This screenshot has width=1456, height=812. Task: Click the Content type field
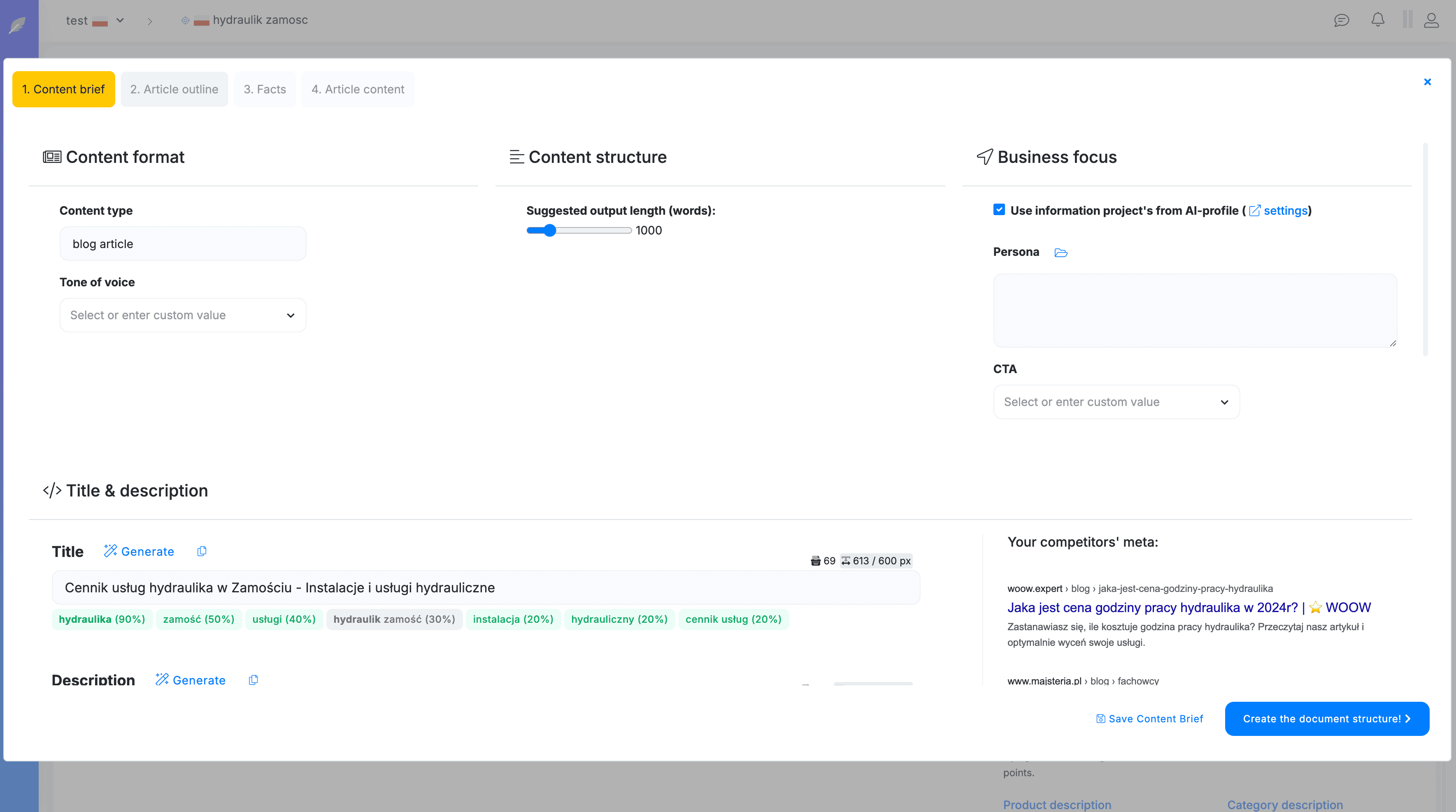183,244
